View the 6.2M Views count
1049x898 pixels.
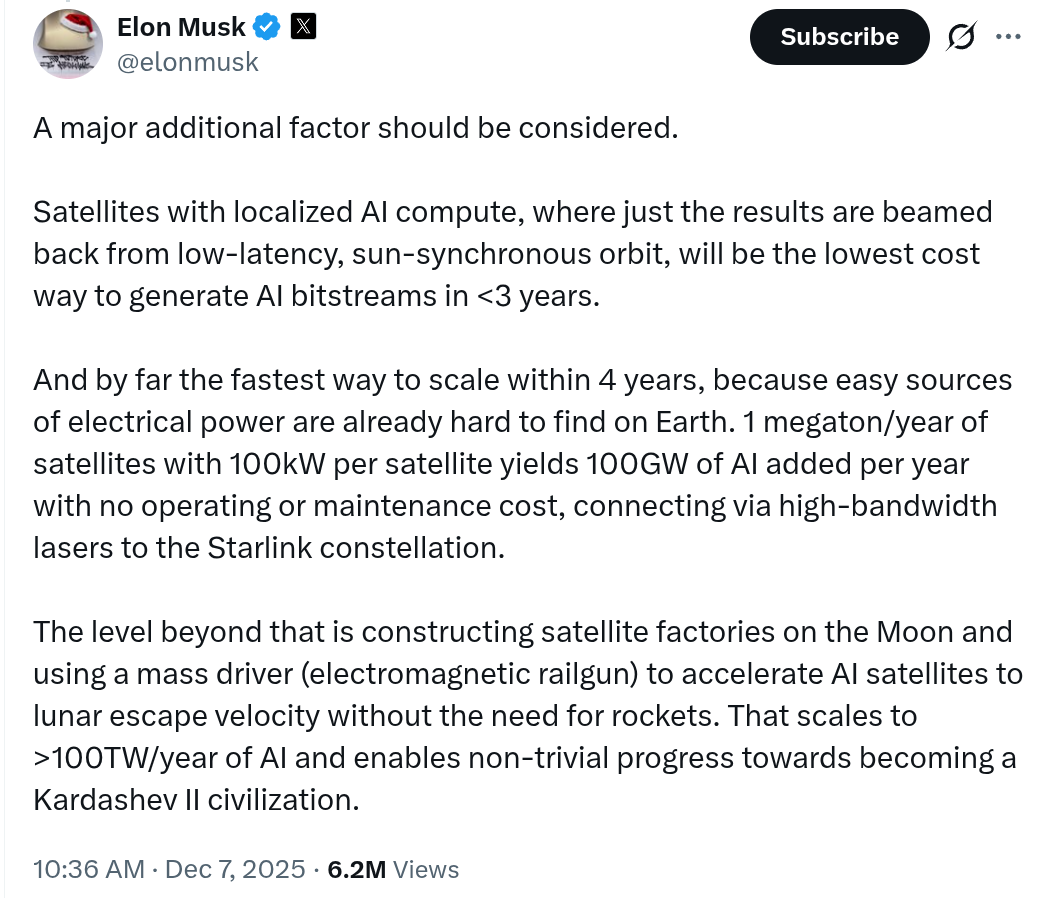[393, 869]
